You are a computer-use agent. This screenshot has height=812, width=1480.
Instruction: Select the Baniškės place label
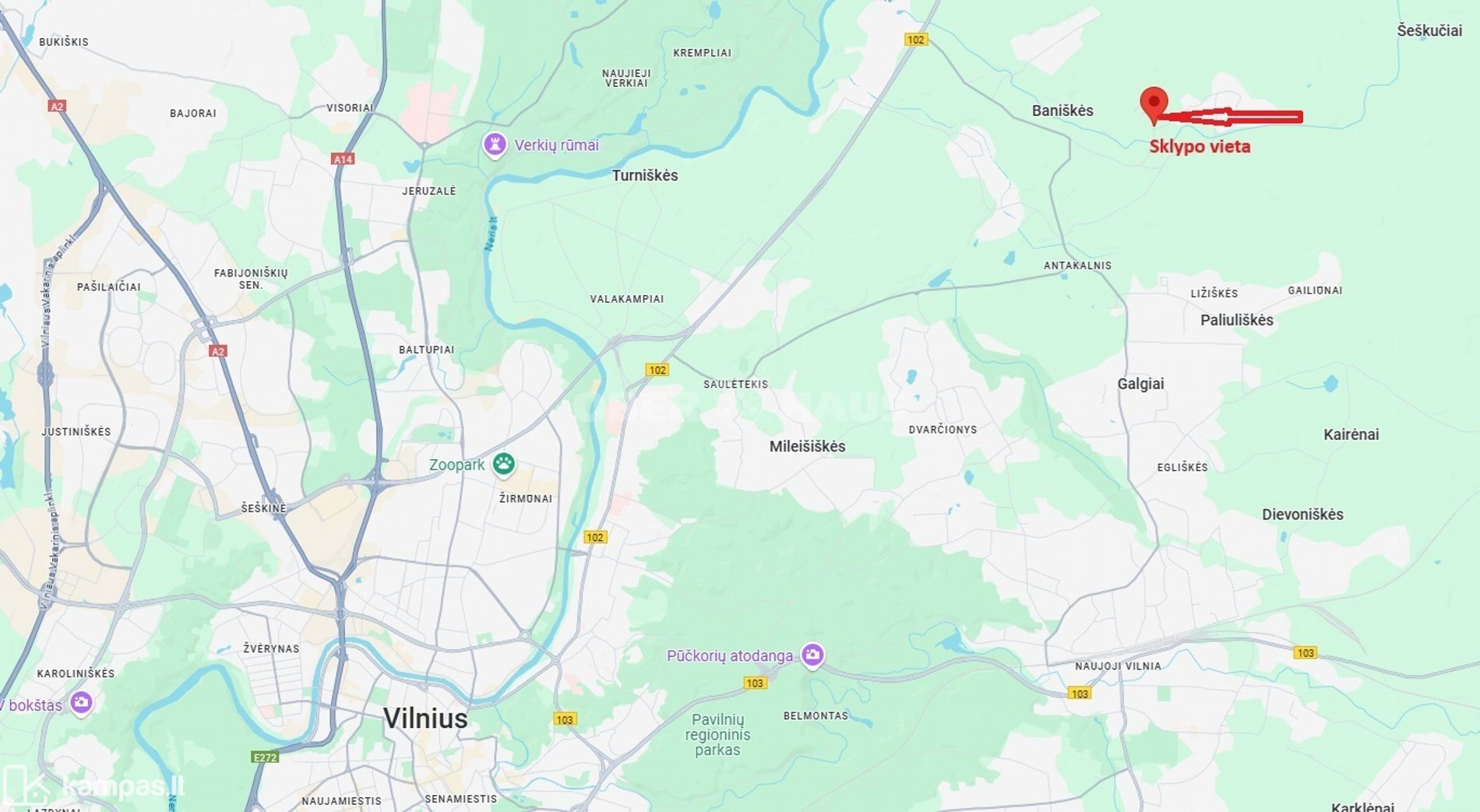[1062, 111]
